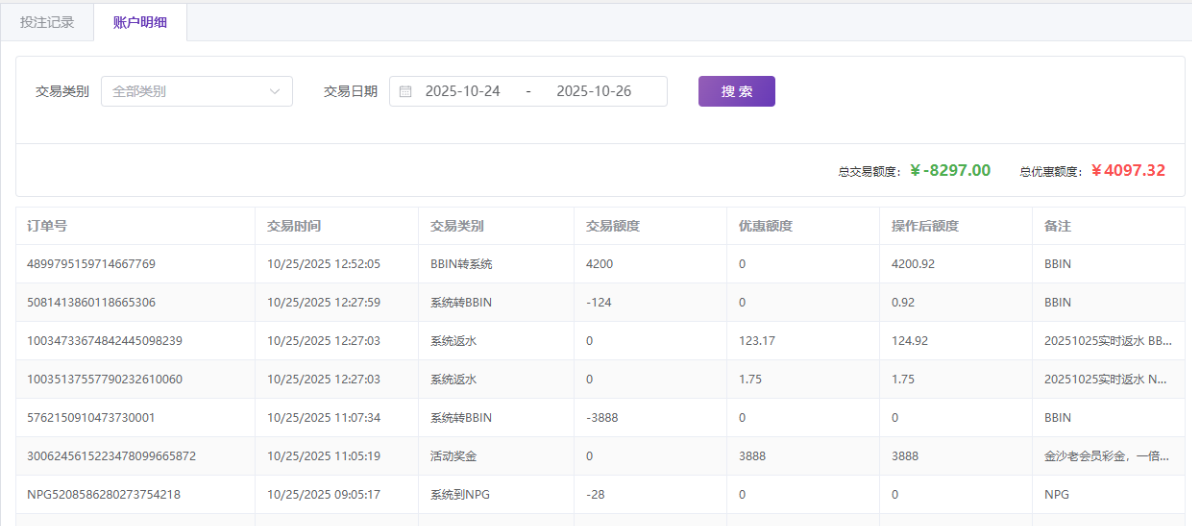Click the 操作后额度 column header
The width and height of the screenshot is (1192, 526).
(x=925, y=226)
